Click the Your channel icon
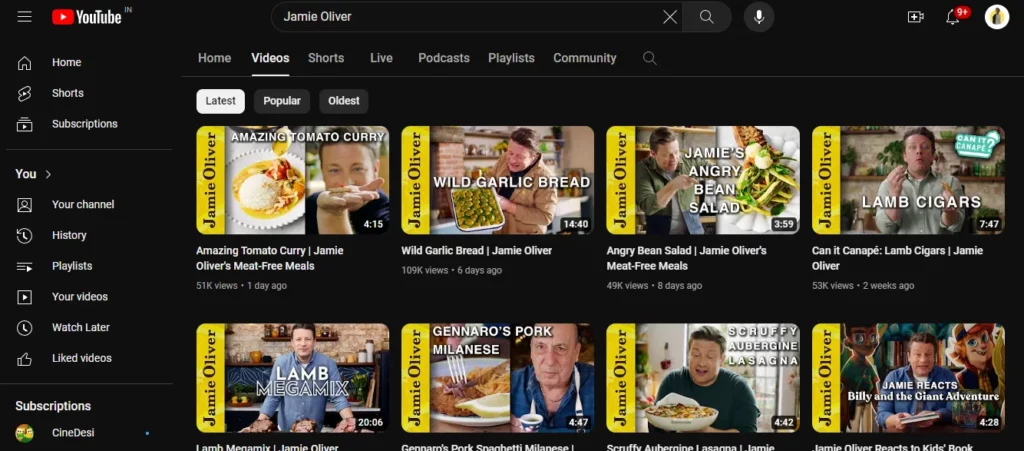The height and width of the screenshot is (451, 1024). (24, 205)
